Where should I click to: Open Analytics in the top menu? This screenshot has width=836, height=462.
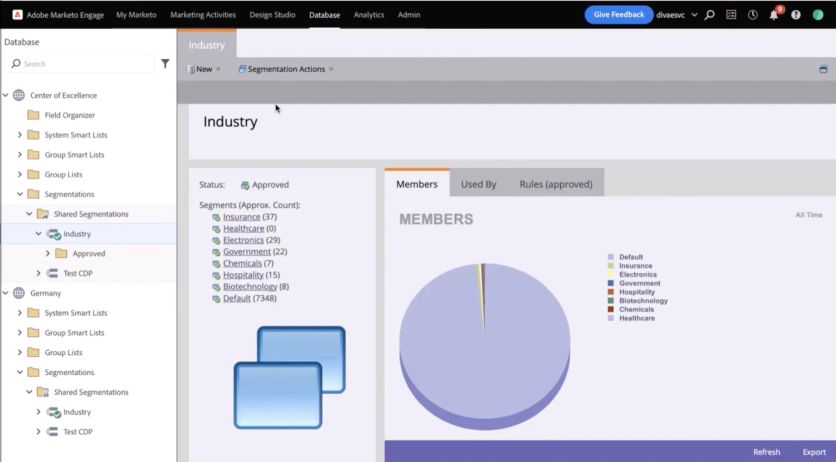pyautogui.click(x=369, y=15)
